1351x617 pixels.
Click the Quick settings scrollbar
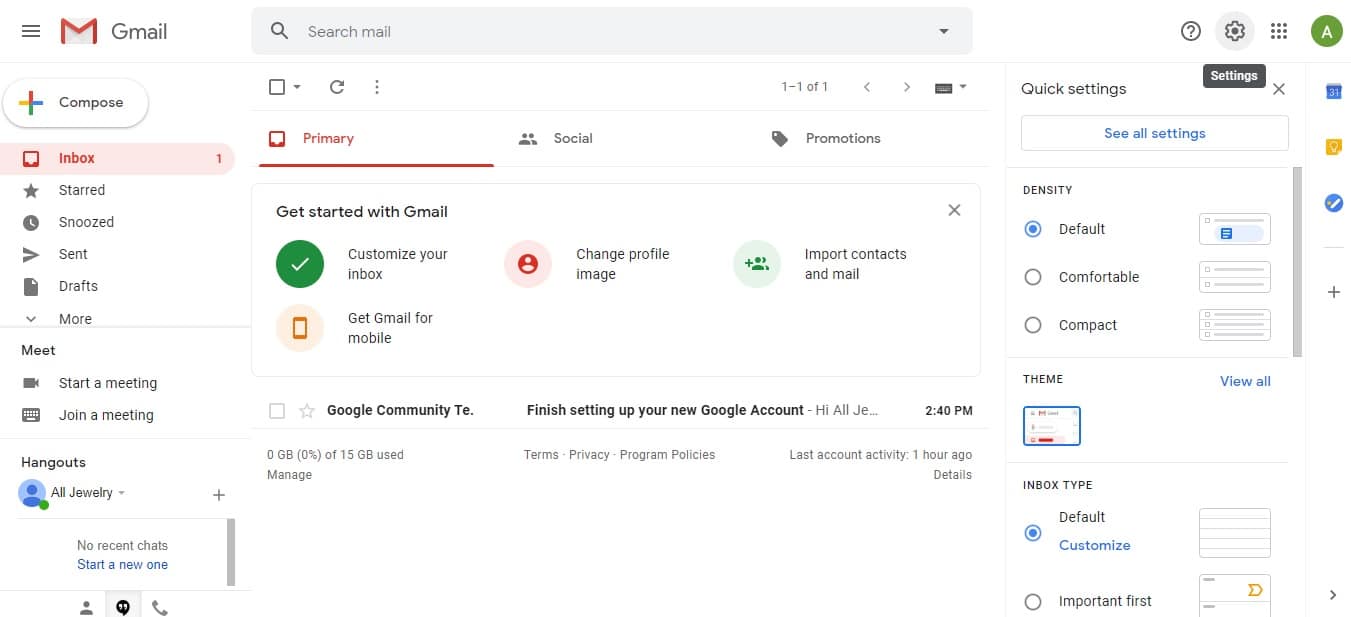pyautogui.click(x=1297, y=262)
